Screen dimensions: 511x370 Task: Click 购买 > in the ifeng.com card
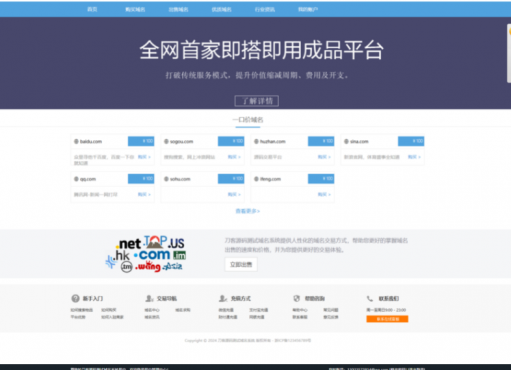(x=324, y=194)
